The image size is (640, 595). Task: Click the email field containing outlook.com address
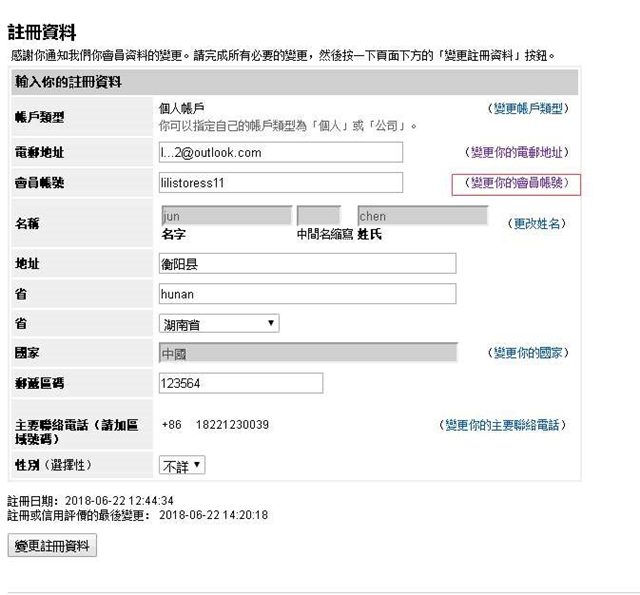pyautogui.click(x=280, y=152)
